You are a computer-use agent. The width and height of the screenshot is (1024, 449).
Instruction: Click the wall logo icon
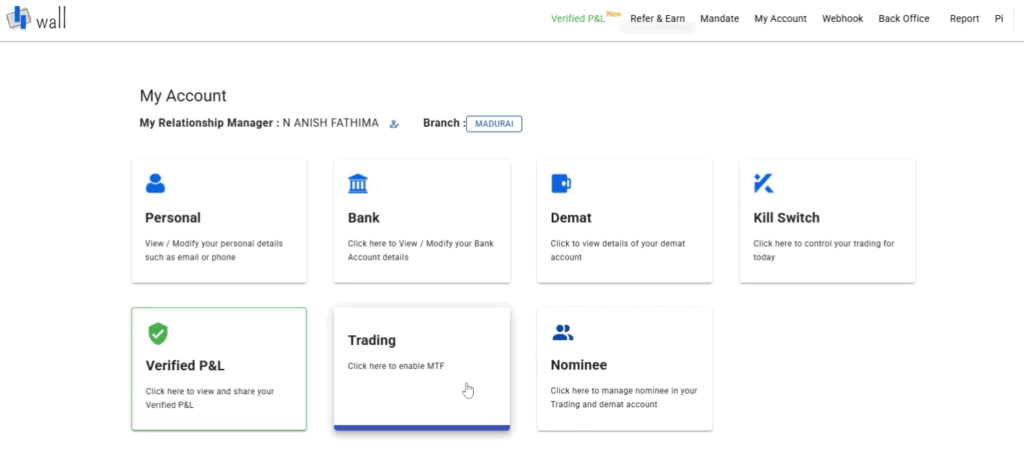pos(18,18)
